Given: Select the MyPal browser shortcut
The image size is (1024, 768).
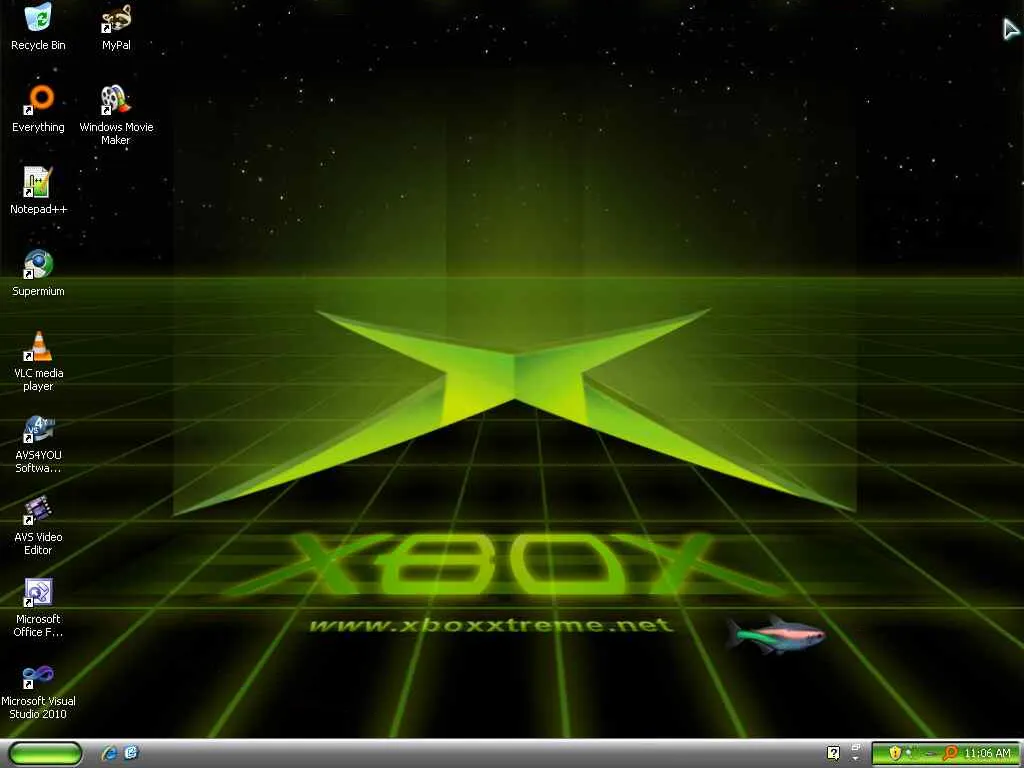Looking at the screenshot, I should coord(116,27).
